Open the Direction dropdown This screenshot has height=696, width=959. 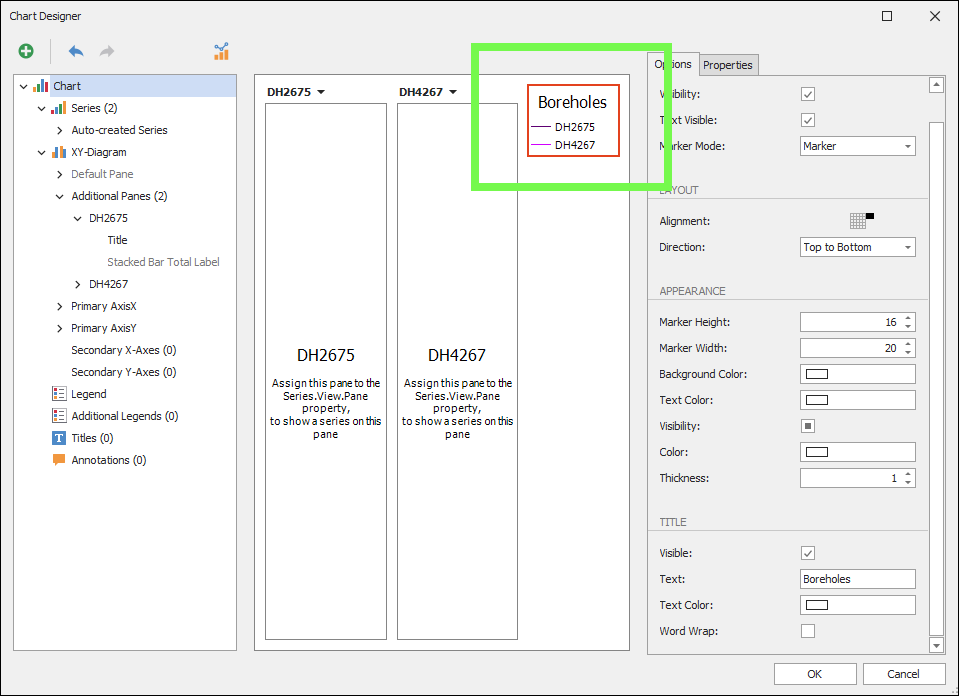[x=857, y=247]
